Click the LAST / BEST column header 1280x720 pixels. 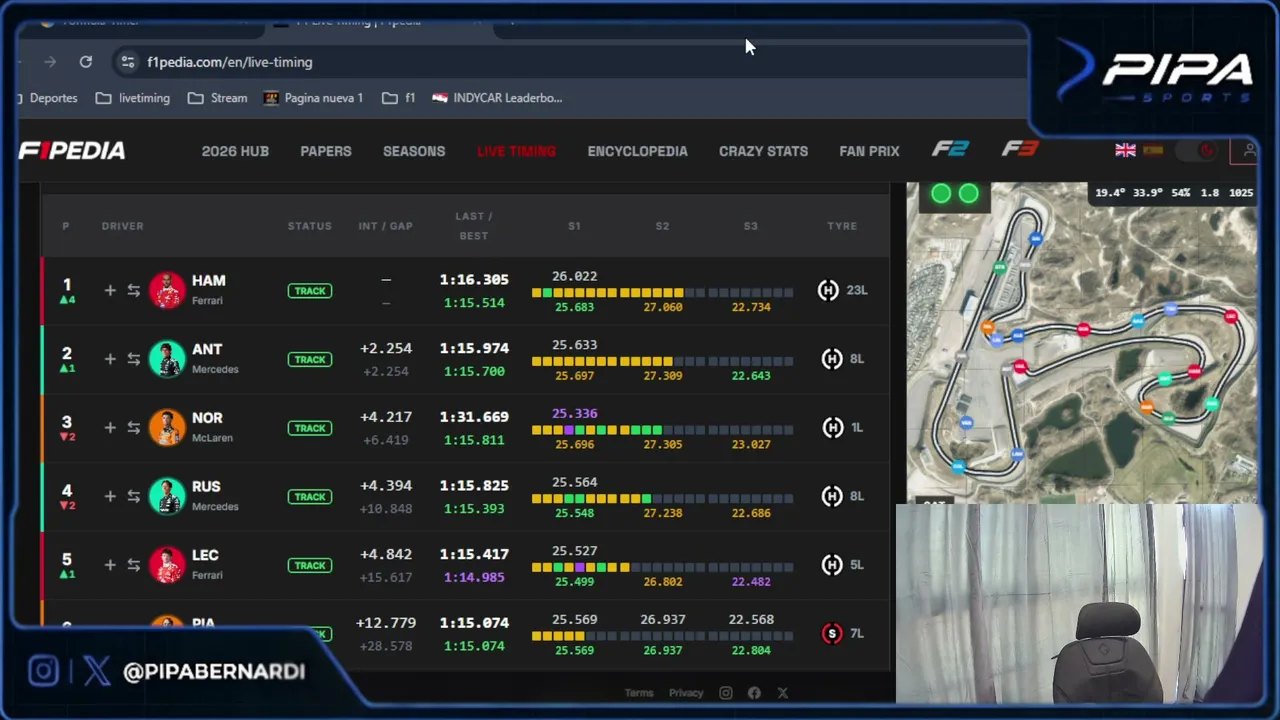pos(474,226)
